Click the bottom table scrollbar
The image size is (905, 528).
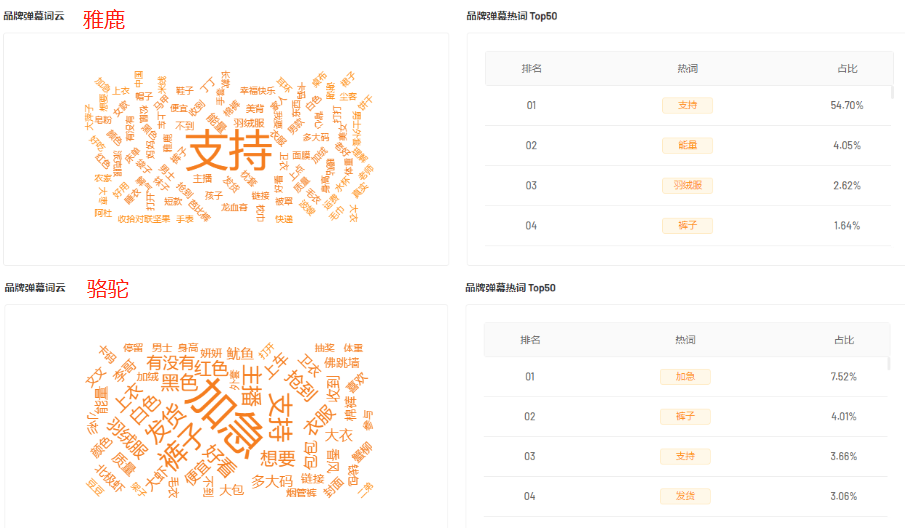coord(889,364)
